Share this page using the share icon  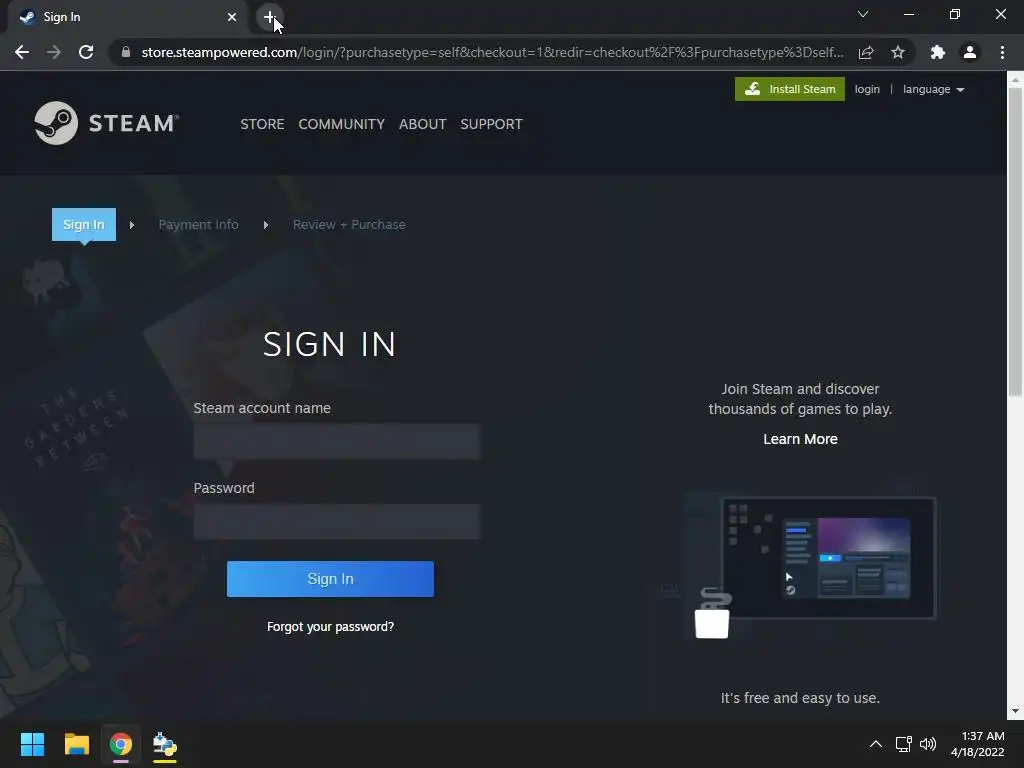(866, 52)
